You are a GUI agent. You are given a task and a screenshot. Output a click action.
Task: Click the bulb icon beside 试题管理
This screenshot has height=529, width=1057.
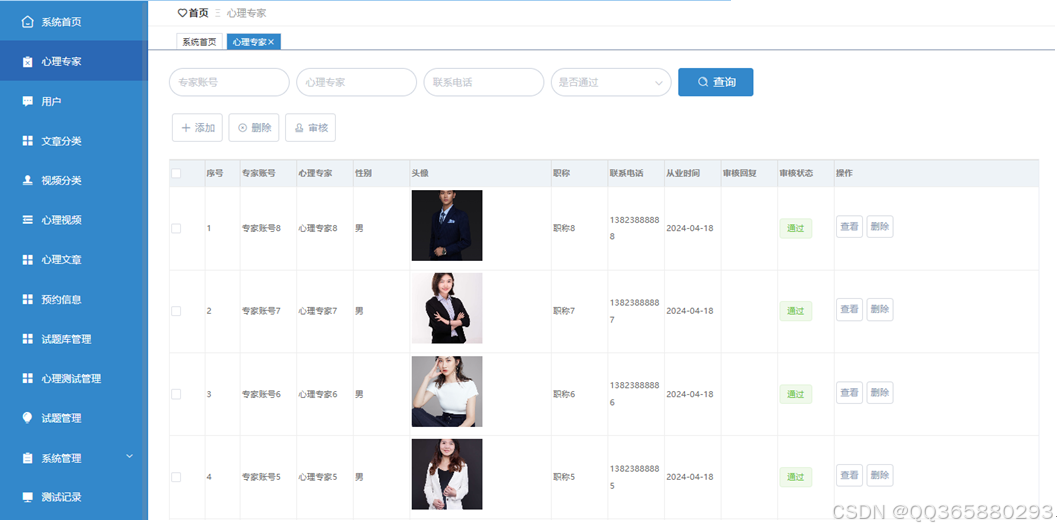[x=27, y=418]
